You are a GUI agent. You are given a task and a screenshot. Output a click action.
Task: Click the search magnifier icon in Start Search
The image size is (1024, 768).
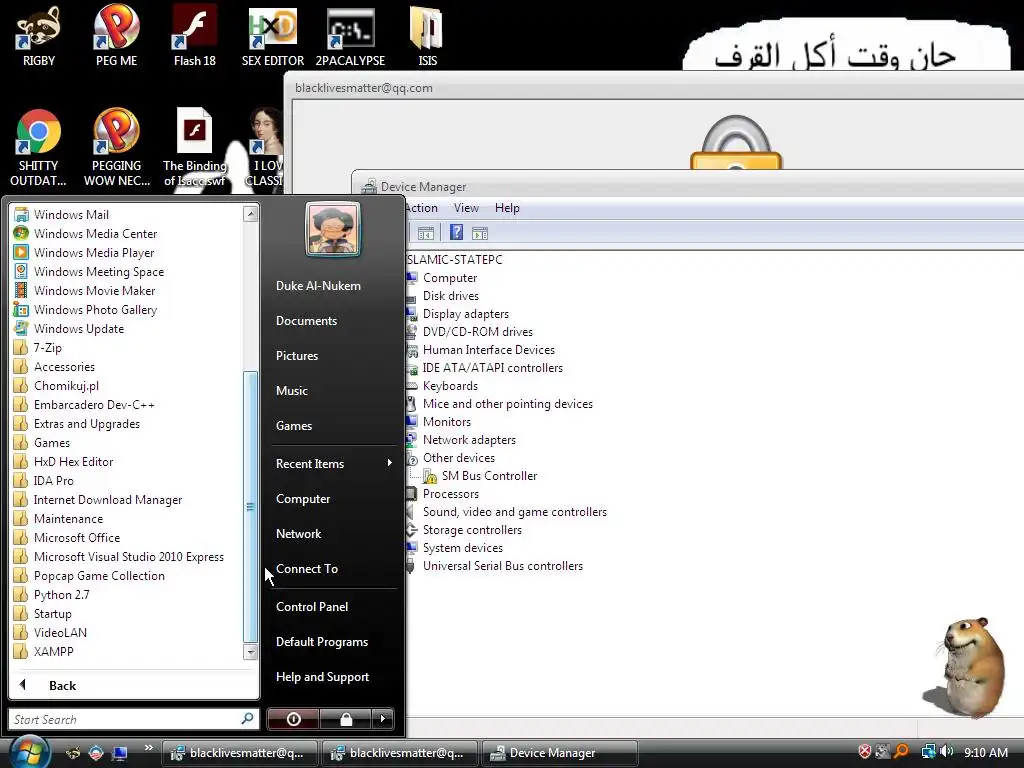pyautogui.click(x=248, y=719)
